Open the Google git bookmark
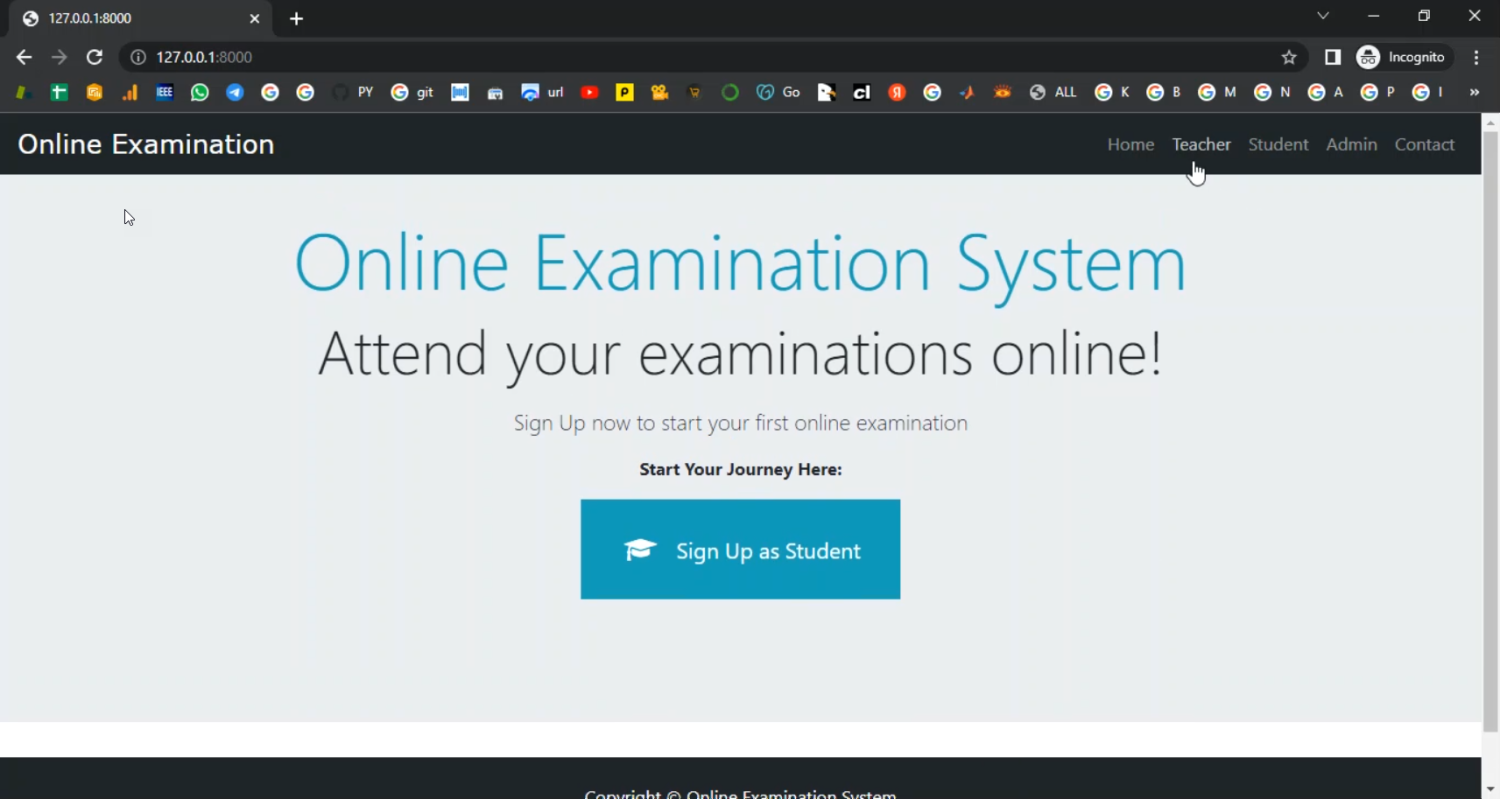The image size is (1500, 799). 413,92
